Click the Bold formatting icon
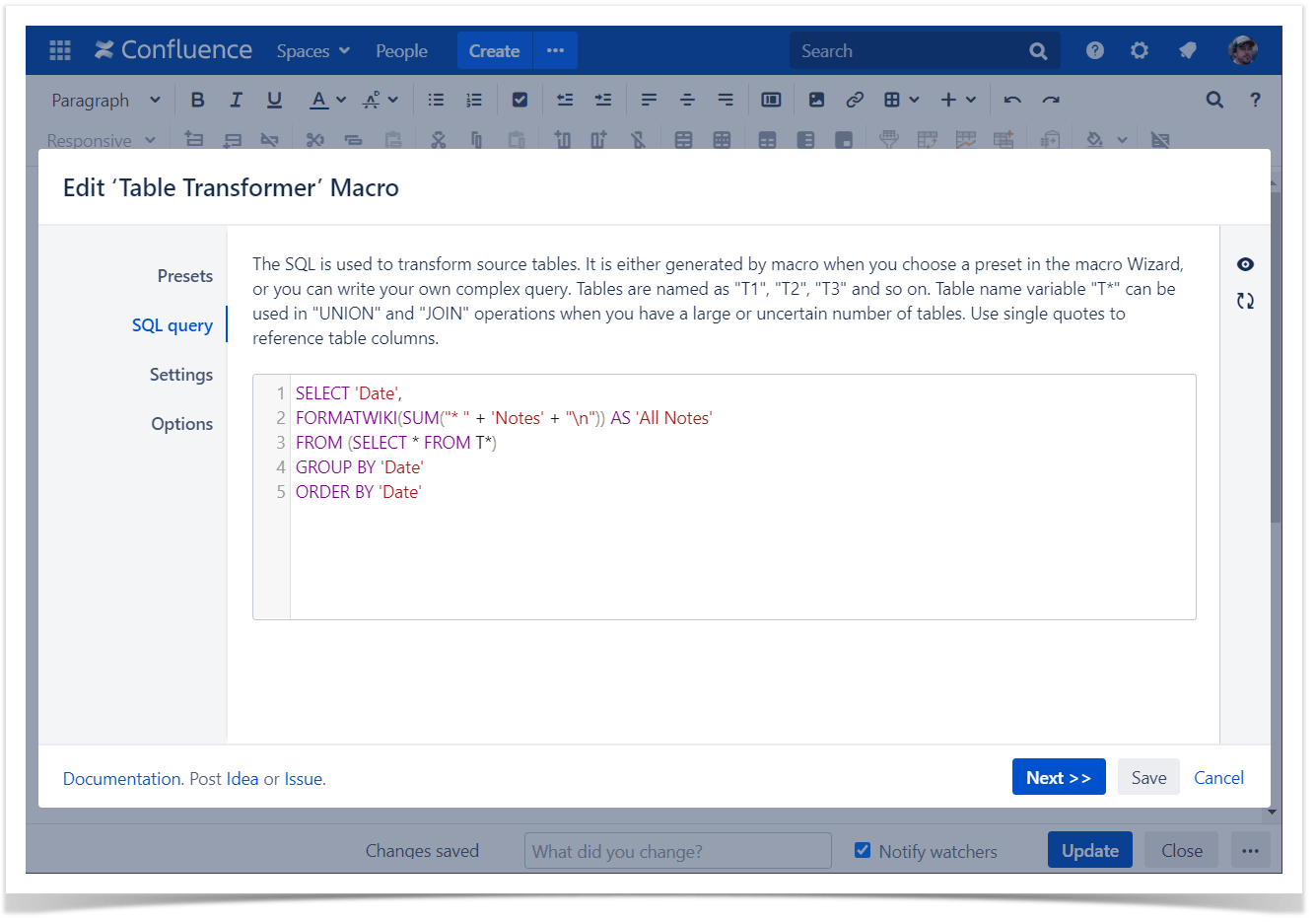The image size is (1316, 922). [x=197, y=100]
